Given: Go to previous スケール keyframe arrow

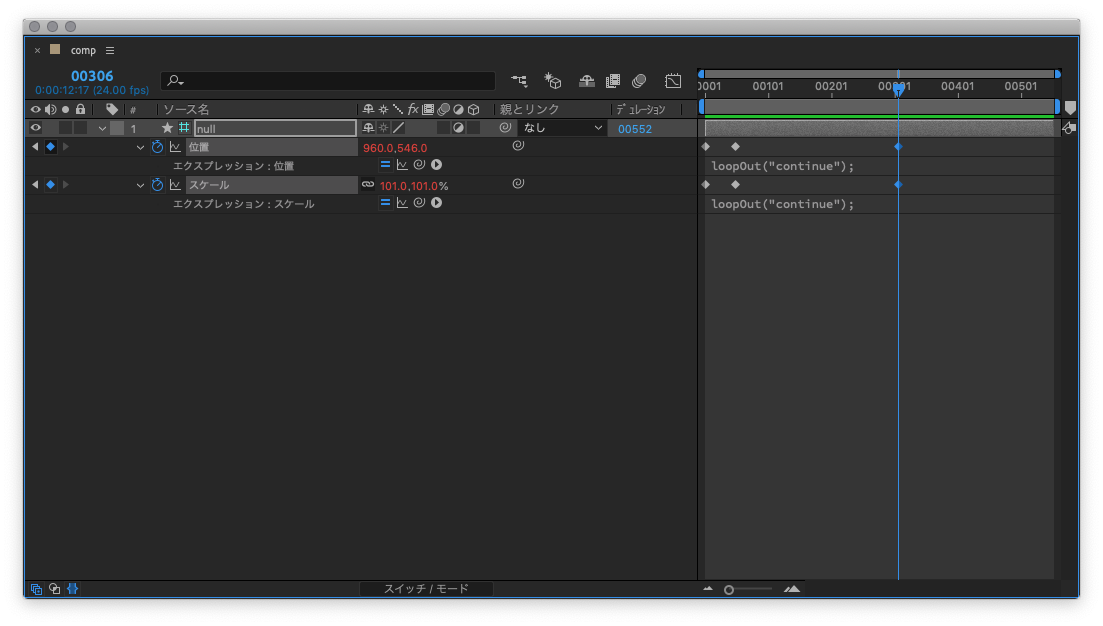Looking at the screenshot, I should pyautogui.click(x=35, y=185).
